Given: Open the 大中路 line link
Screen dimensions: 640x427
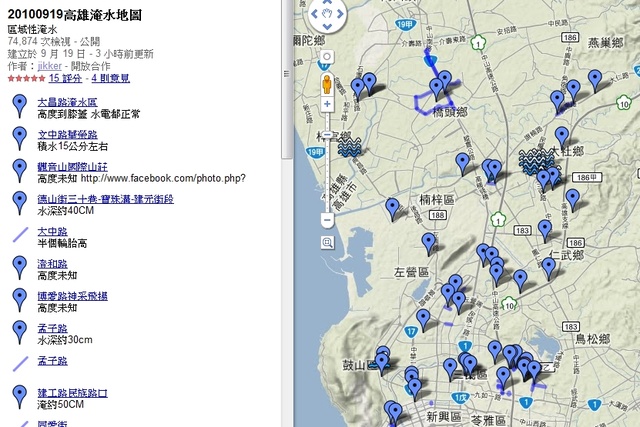Looking at the screenshot, I should click(x=52, y=231).
